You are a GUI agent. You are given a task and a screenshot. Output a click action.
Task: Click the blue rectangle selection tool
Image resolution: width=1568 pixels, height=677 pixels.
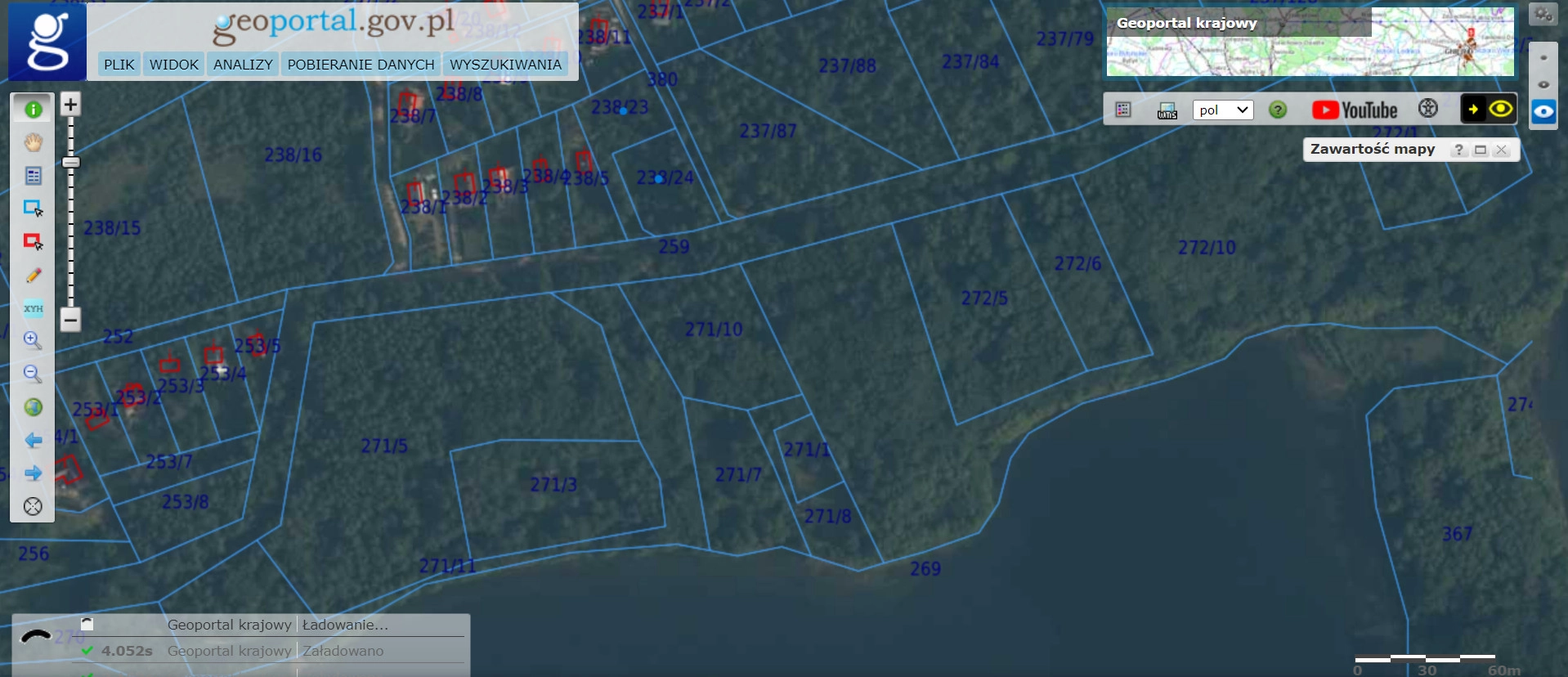tap(33, 208)
